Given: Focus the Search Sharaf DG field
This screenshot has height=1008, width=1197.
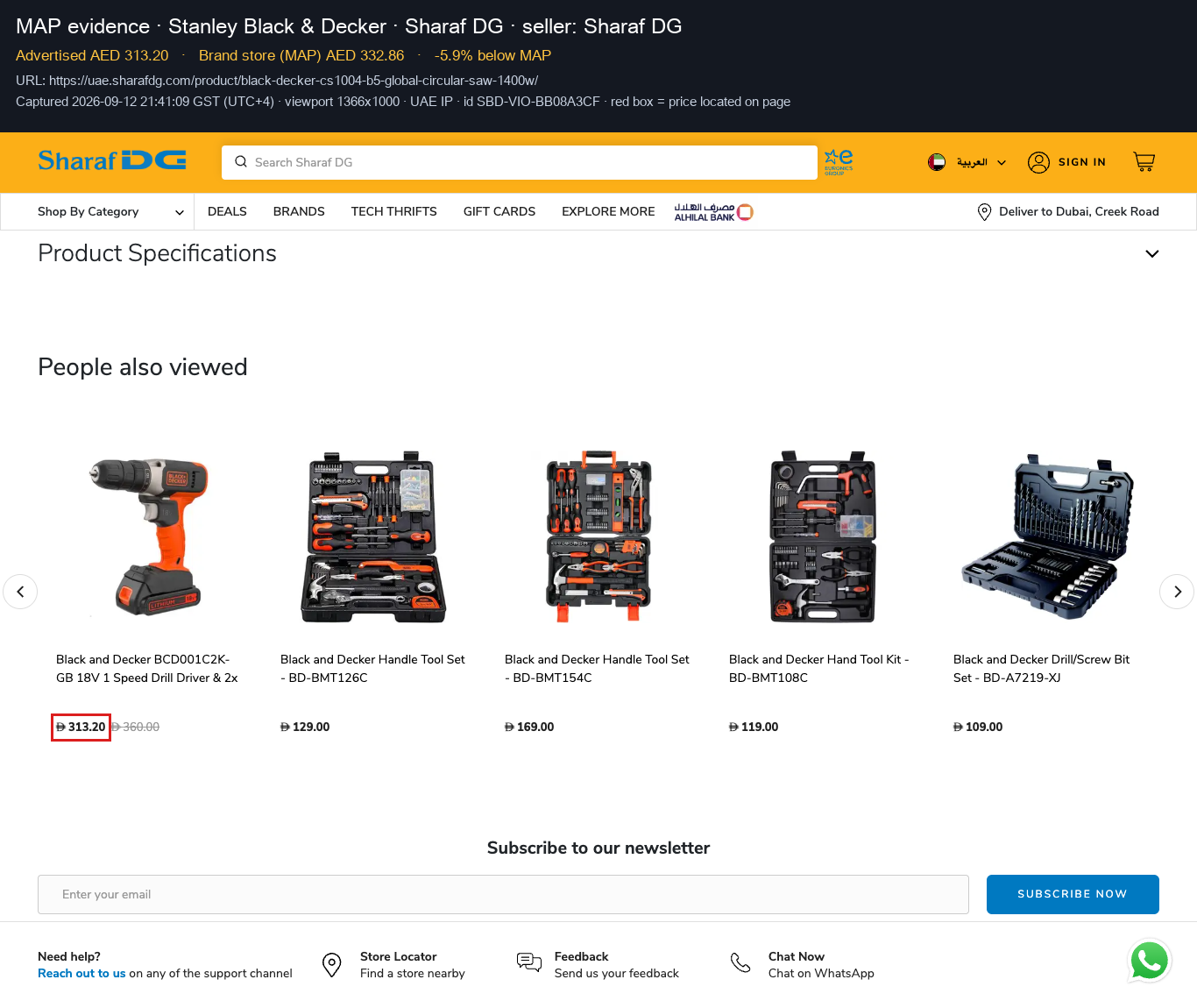Looking at the screenshot, I should pos(520,162).
